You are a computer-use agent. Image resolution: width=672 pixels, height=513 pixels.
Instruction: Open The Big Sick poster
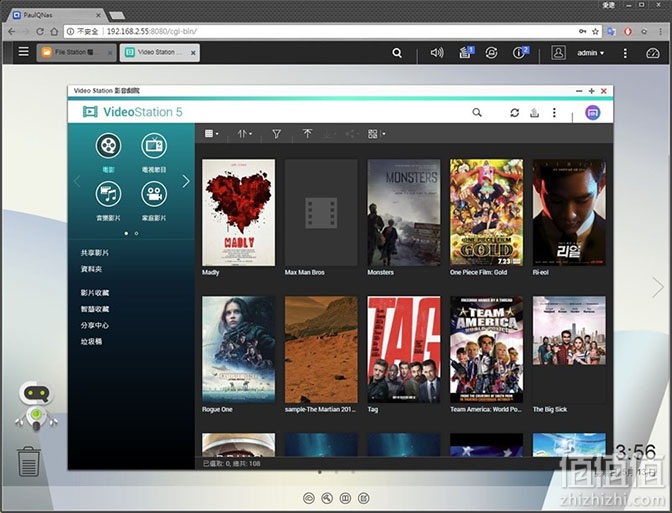coord(569,330)
